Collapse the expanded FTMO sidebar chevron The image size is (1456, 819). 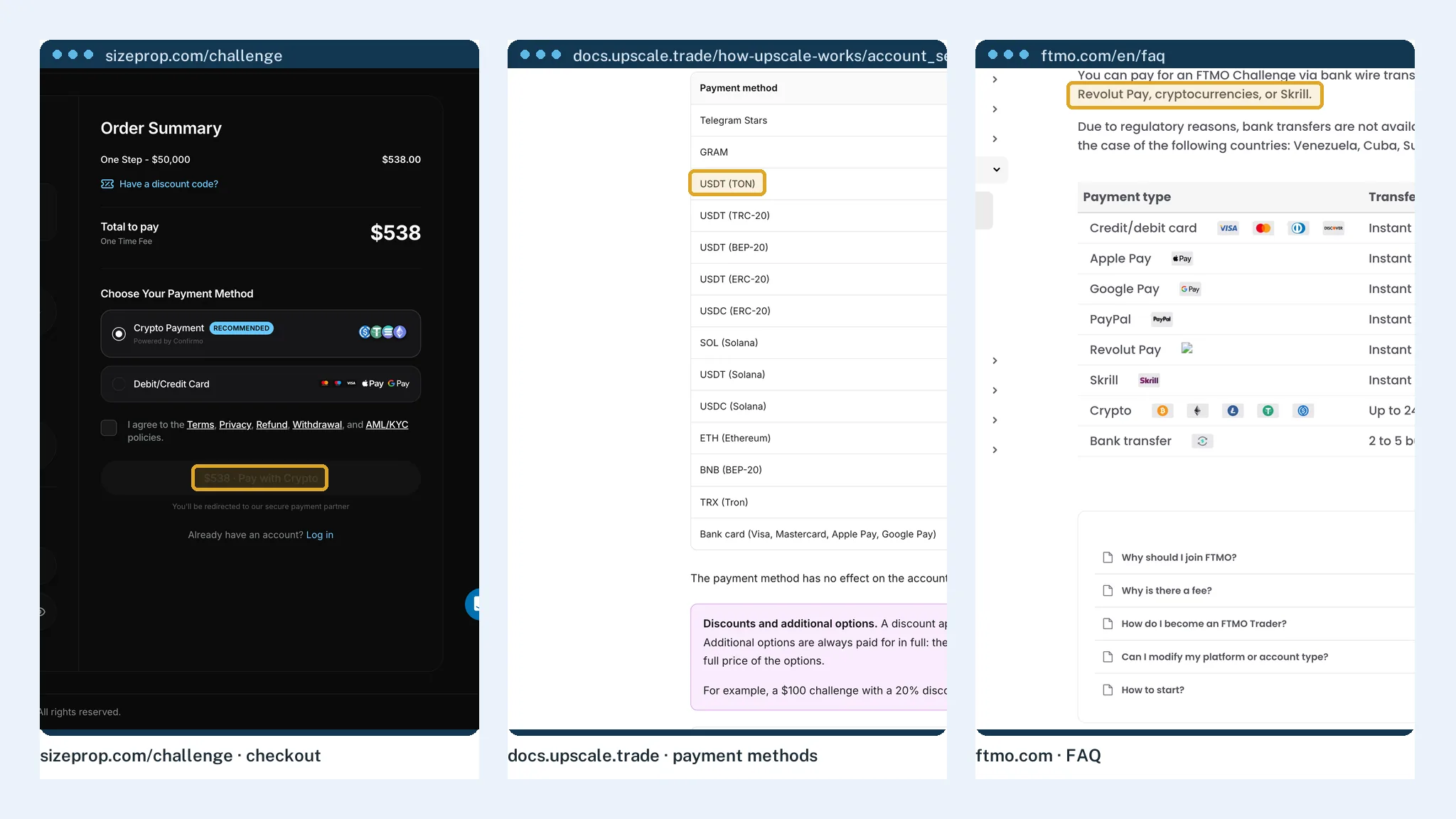[x=996, y=170]
